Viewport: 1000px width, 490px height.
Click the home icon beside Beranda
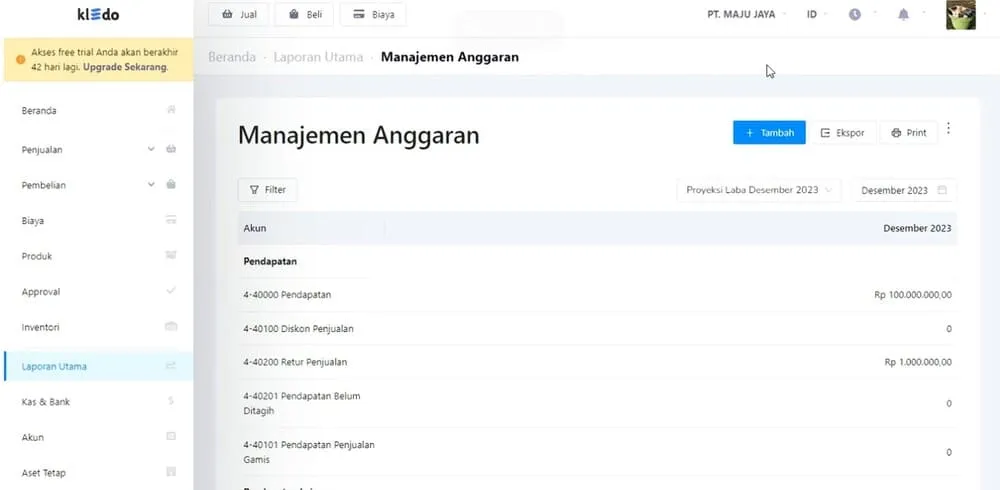(171, 110)
